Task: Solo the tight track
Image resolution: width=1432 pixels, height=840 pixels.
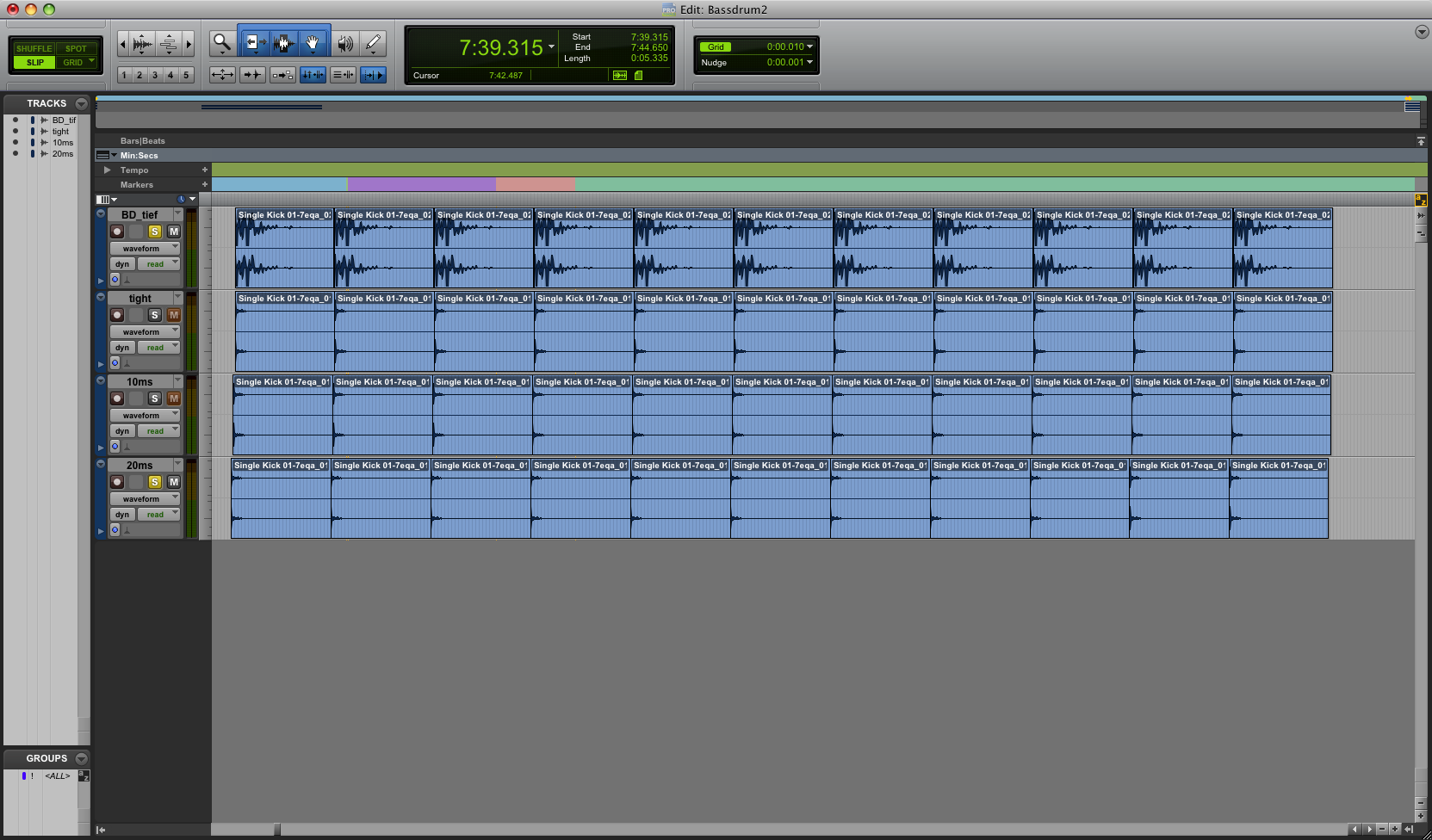Action: point(155,315)
